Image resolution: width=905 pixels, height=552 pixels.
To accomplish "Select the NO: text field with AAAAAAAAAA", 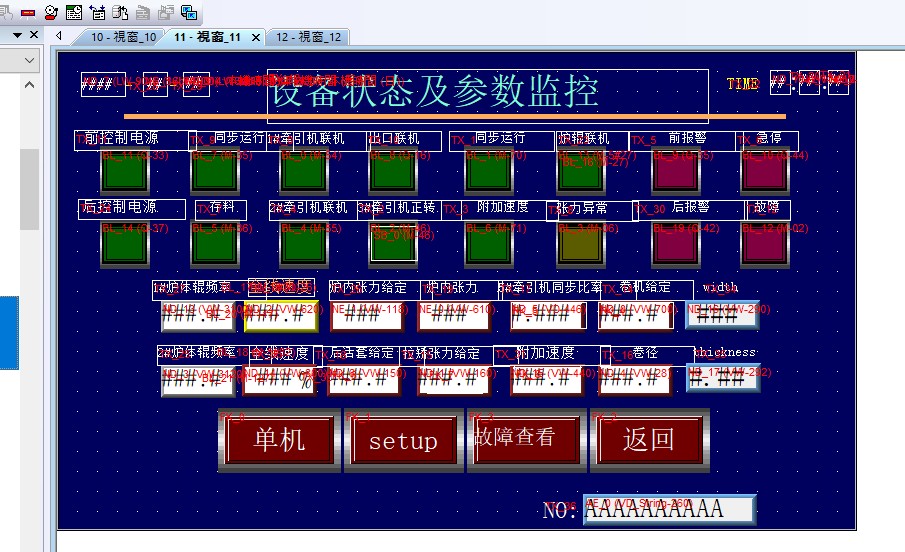I will (668, 510).
